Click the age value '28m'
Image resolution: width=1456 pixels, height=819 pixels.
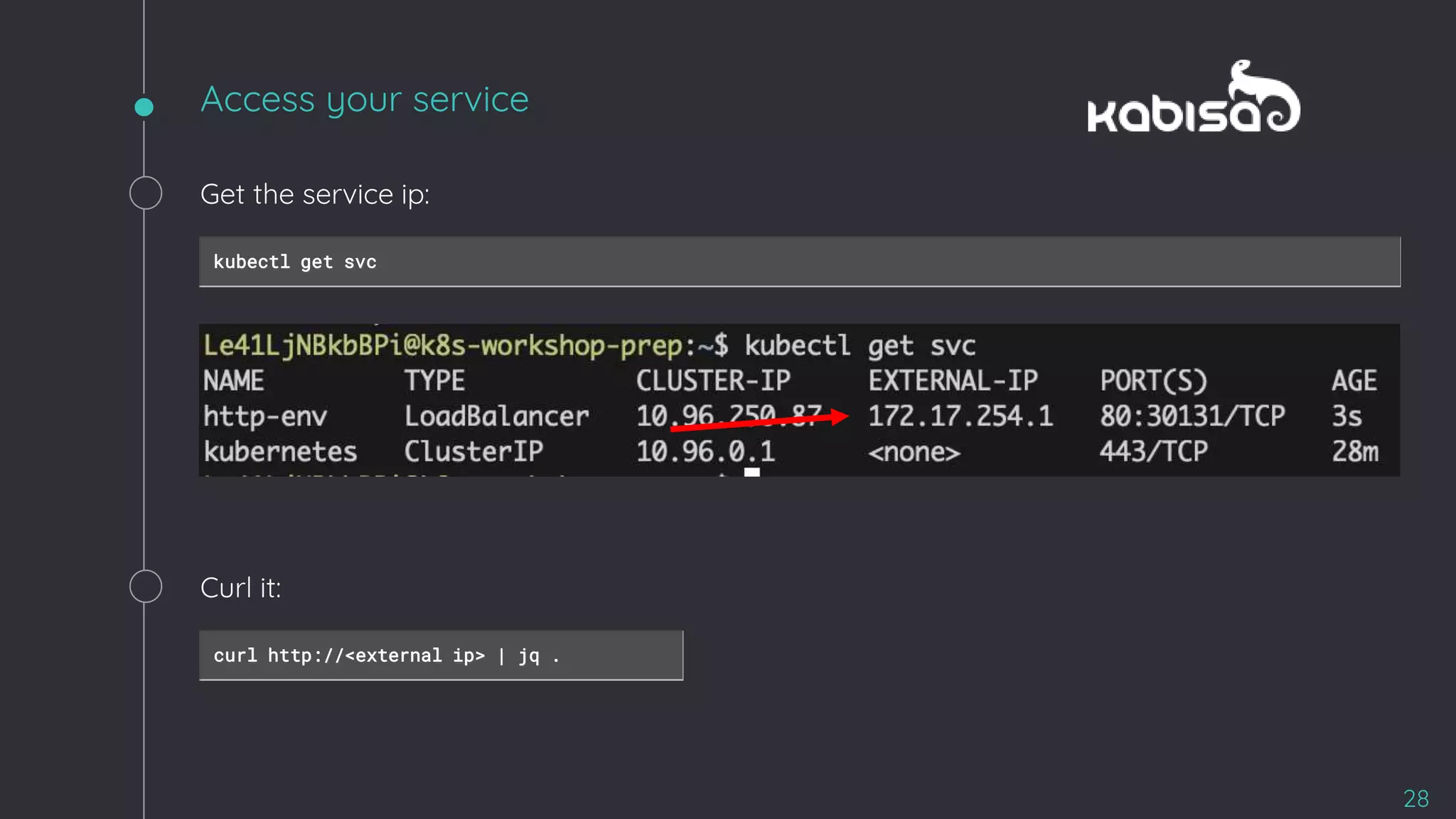(1355, 451)
